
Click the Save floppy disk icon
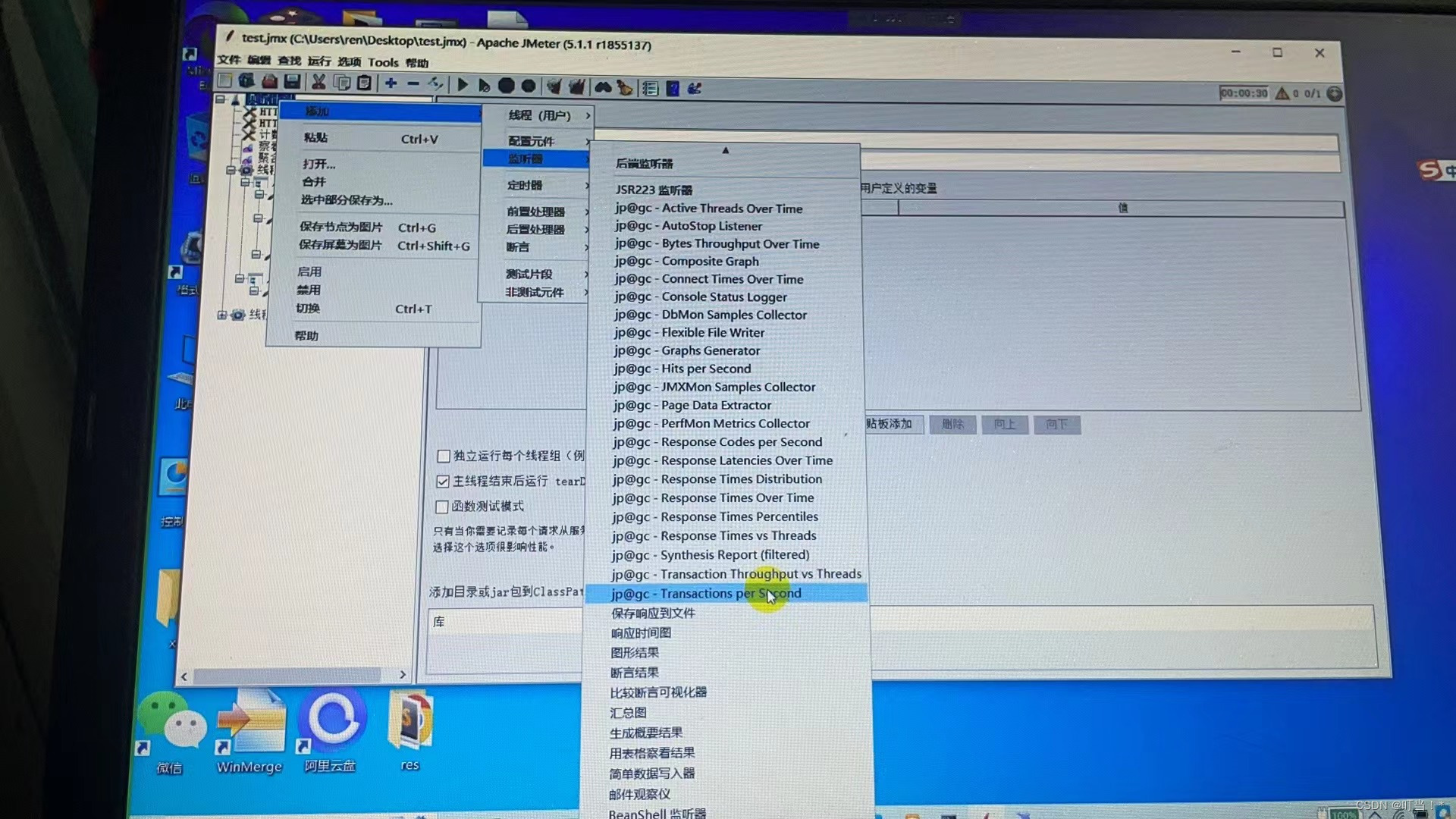tap(293, 82)
